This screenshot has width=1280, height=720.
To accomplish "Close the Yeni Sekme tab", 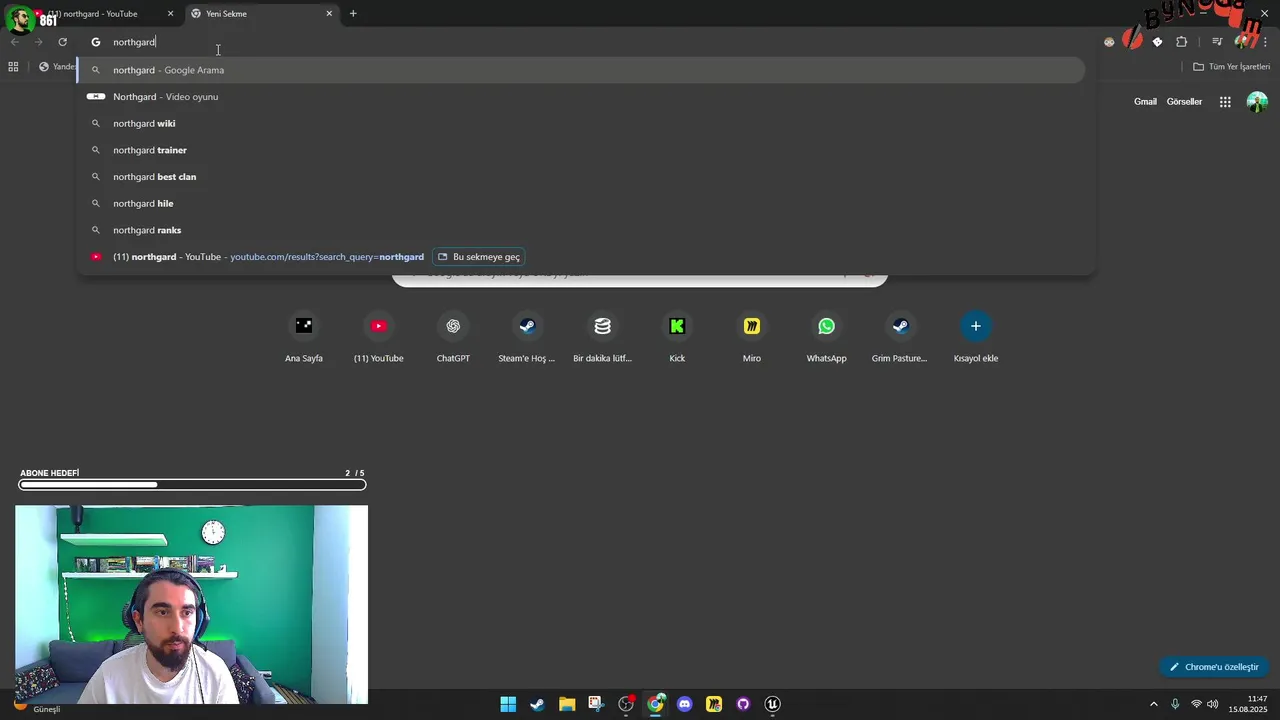I will (x=329, y=14).
